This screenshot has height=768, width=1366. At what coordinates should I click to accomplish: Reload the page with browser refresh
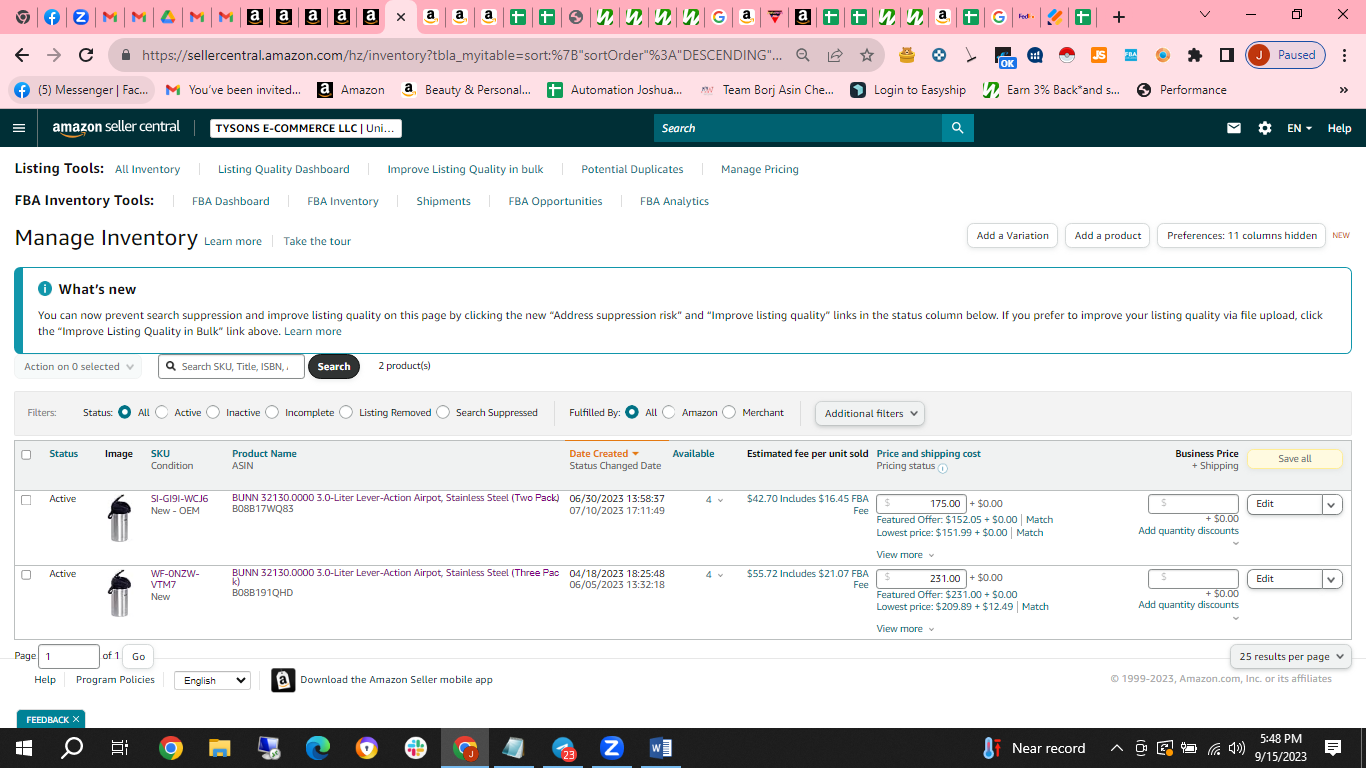86,55
